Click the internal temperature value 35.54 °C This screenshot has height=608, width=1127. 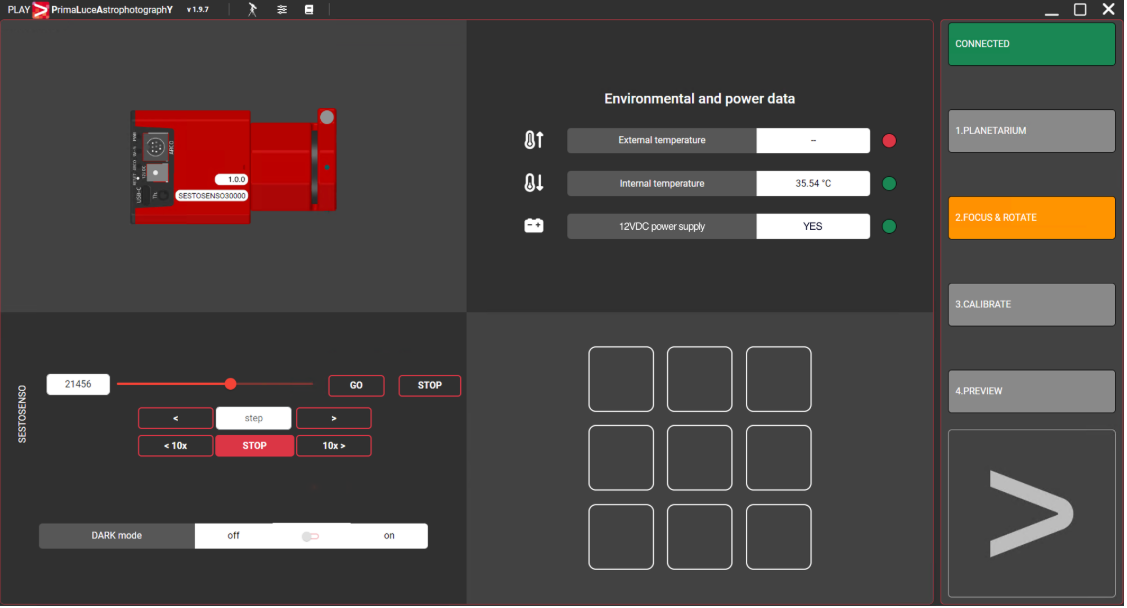pos(813,183)
